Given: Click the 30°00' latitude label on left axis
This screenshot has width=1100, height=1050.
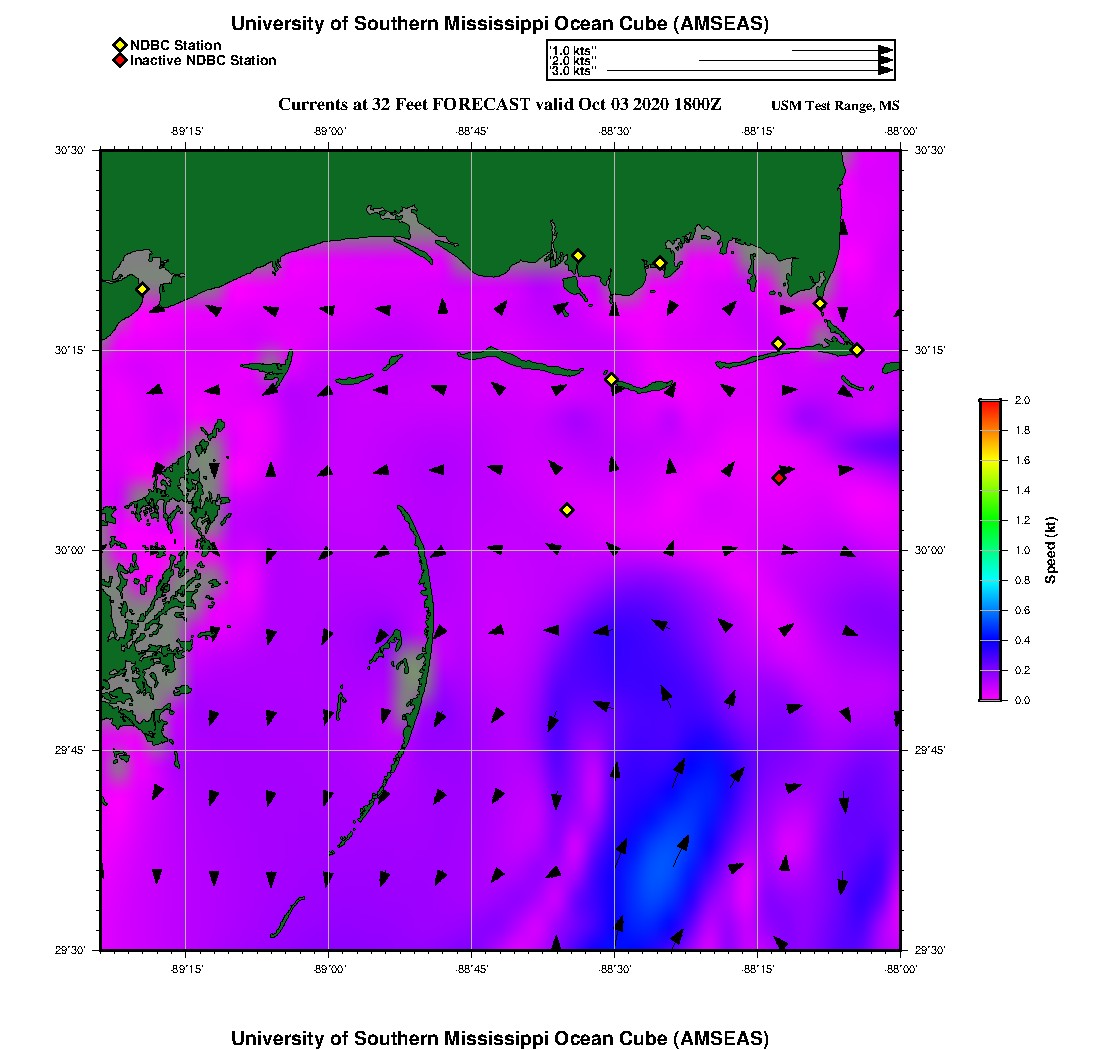Looking at the screenshot, I should coord(76,550).
